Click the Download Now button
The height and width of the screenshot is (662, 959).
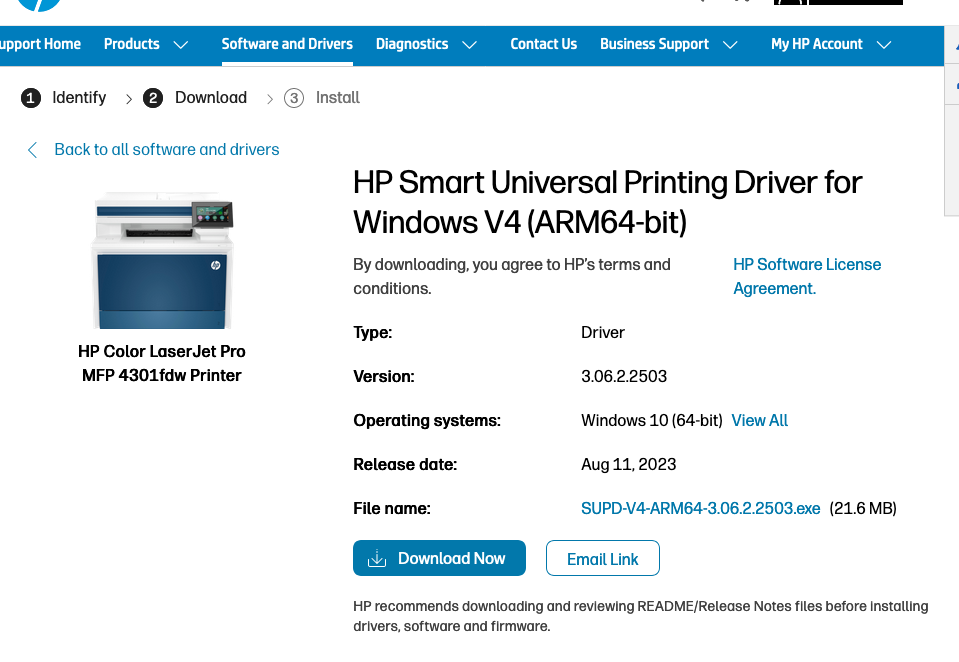pyautogui.click(x=439, y=558)
